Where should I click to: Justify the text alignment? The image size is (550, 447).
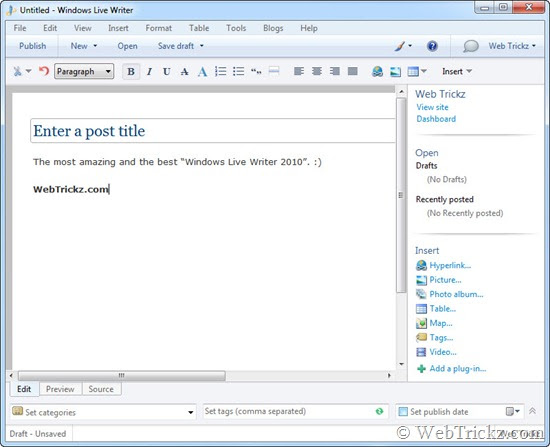[353, 71]
